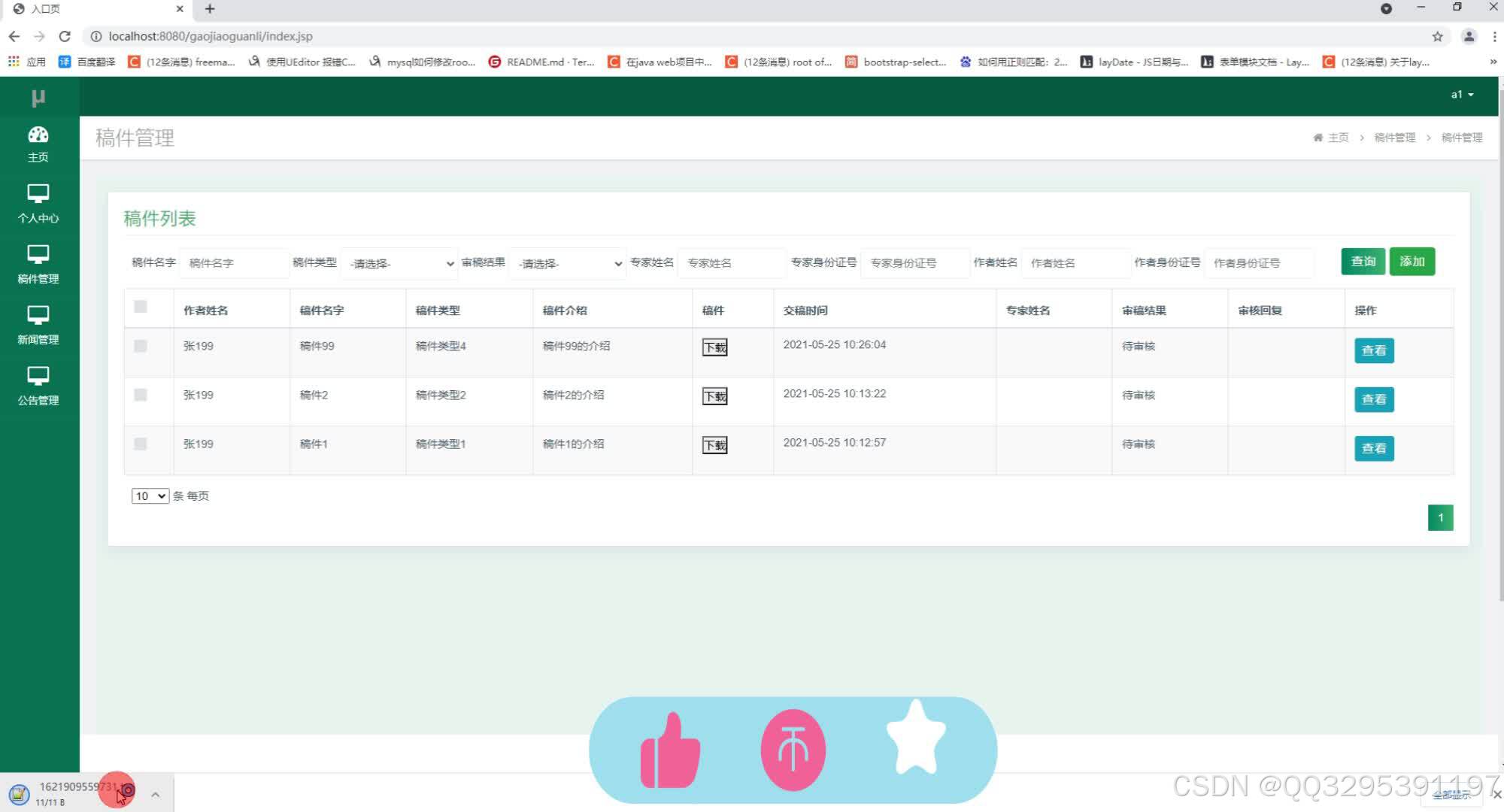This screenshot has height=812, width=1504.
Task: Select timestamp 2021-05-25 10:12:57
Action: pyautogui.click(x=835, y=442)
